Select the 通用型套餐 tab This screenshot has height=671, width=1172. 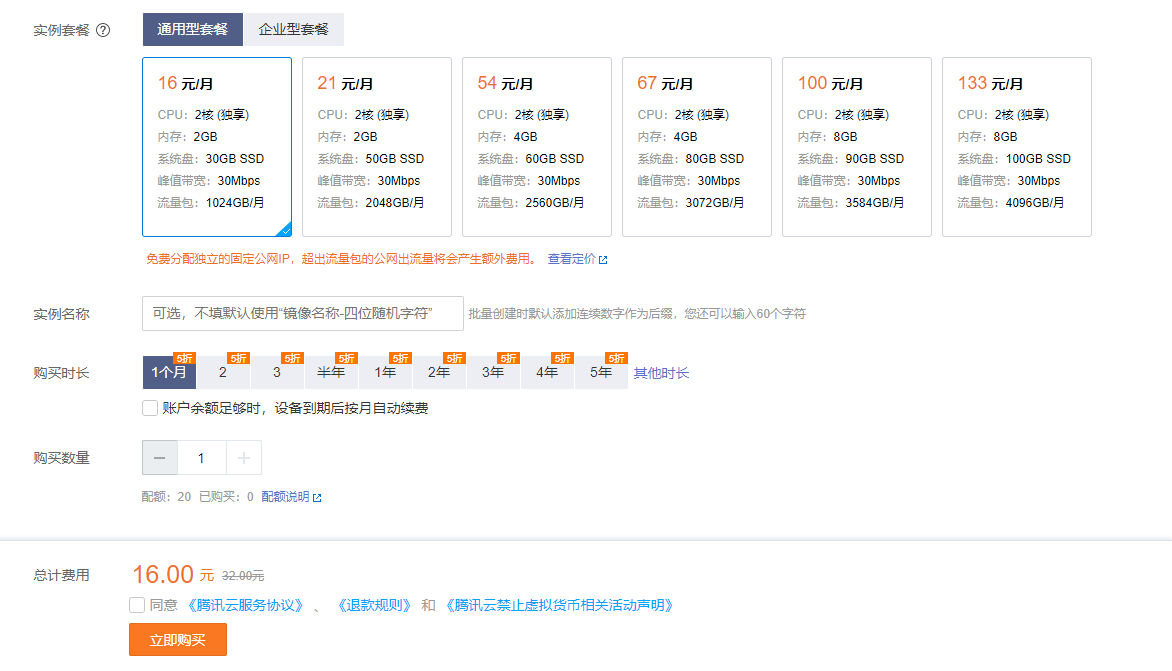[x=193, y=30]
